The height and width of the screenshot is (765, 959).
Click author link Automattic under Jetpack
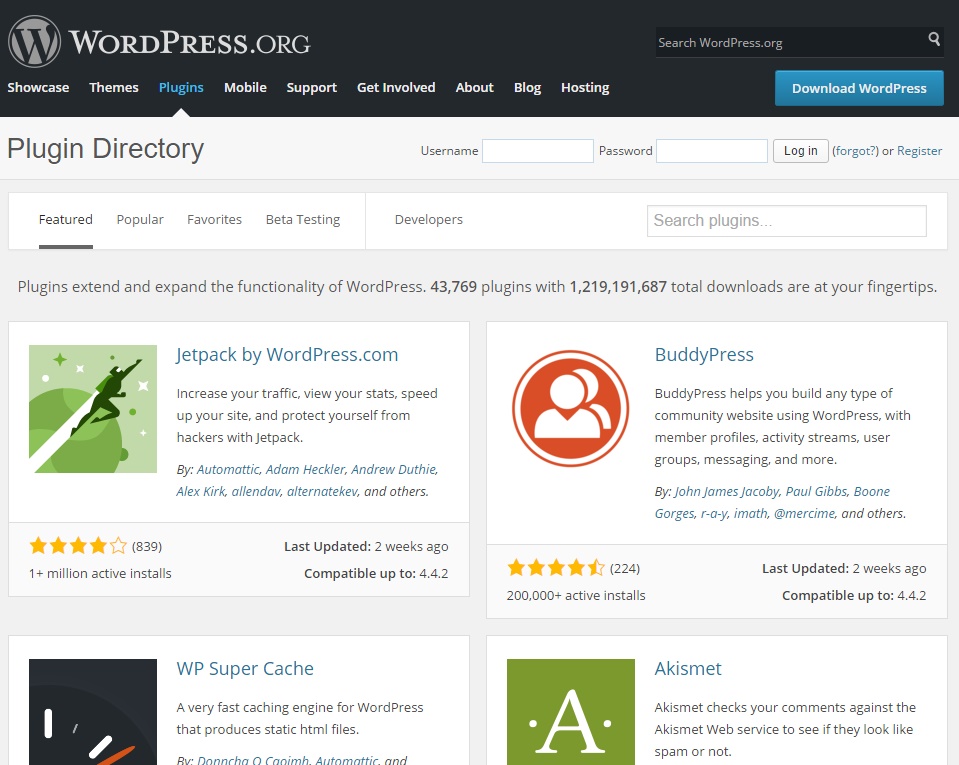pyautogui.click(x=228, y=469)
